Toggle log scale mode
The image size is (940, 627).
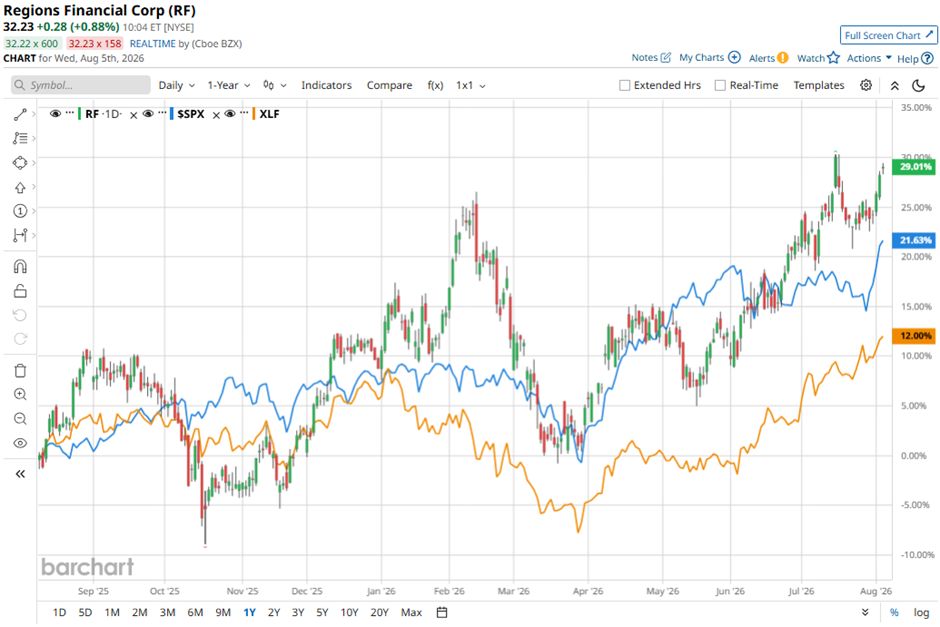click(x=921, y=613)
